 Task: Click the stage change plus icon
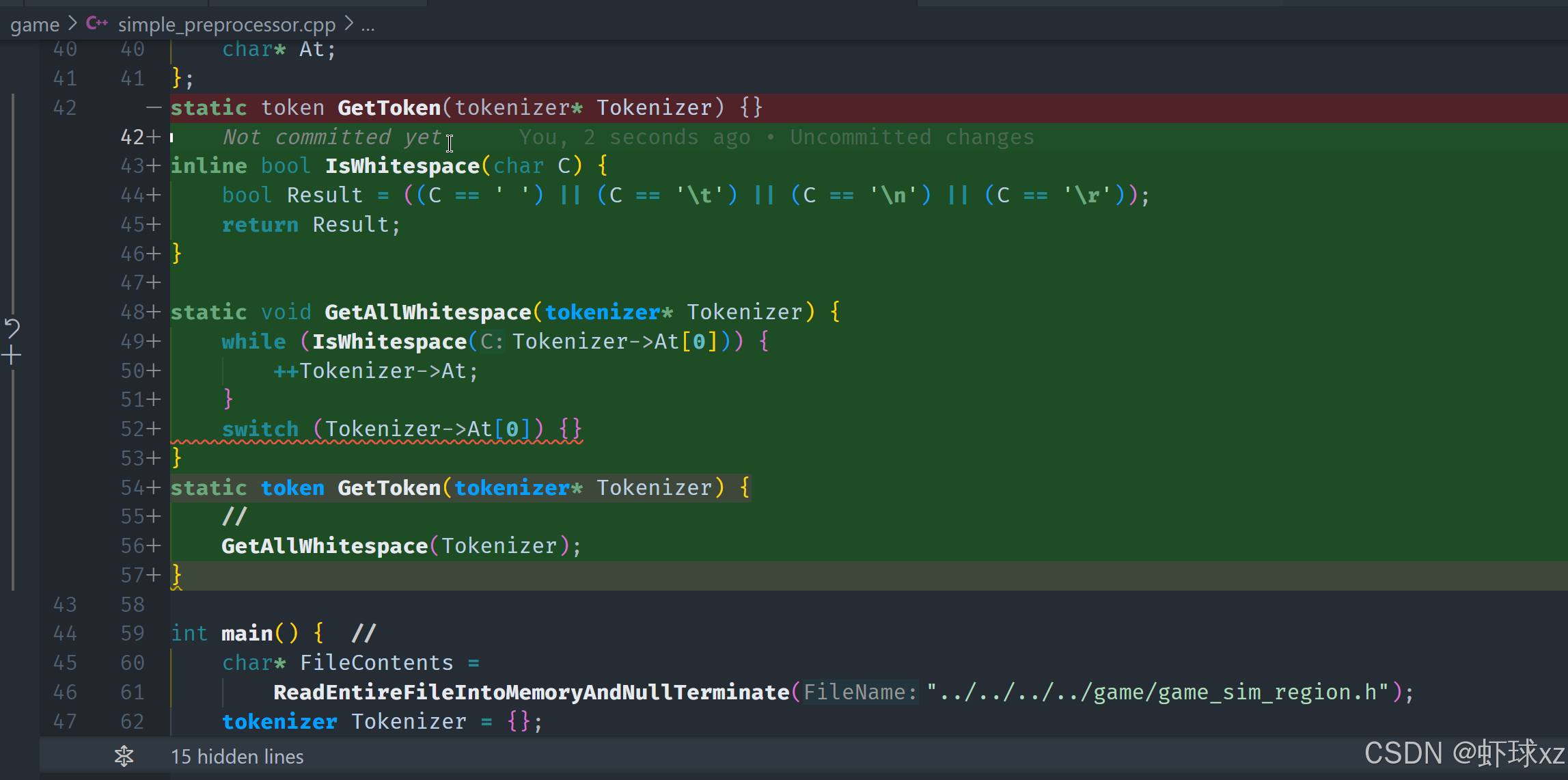click(x=12, y=355)
